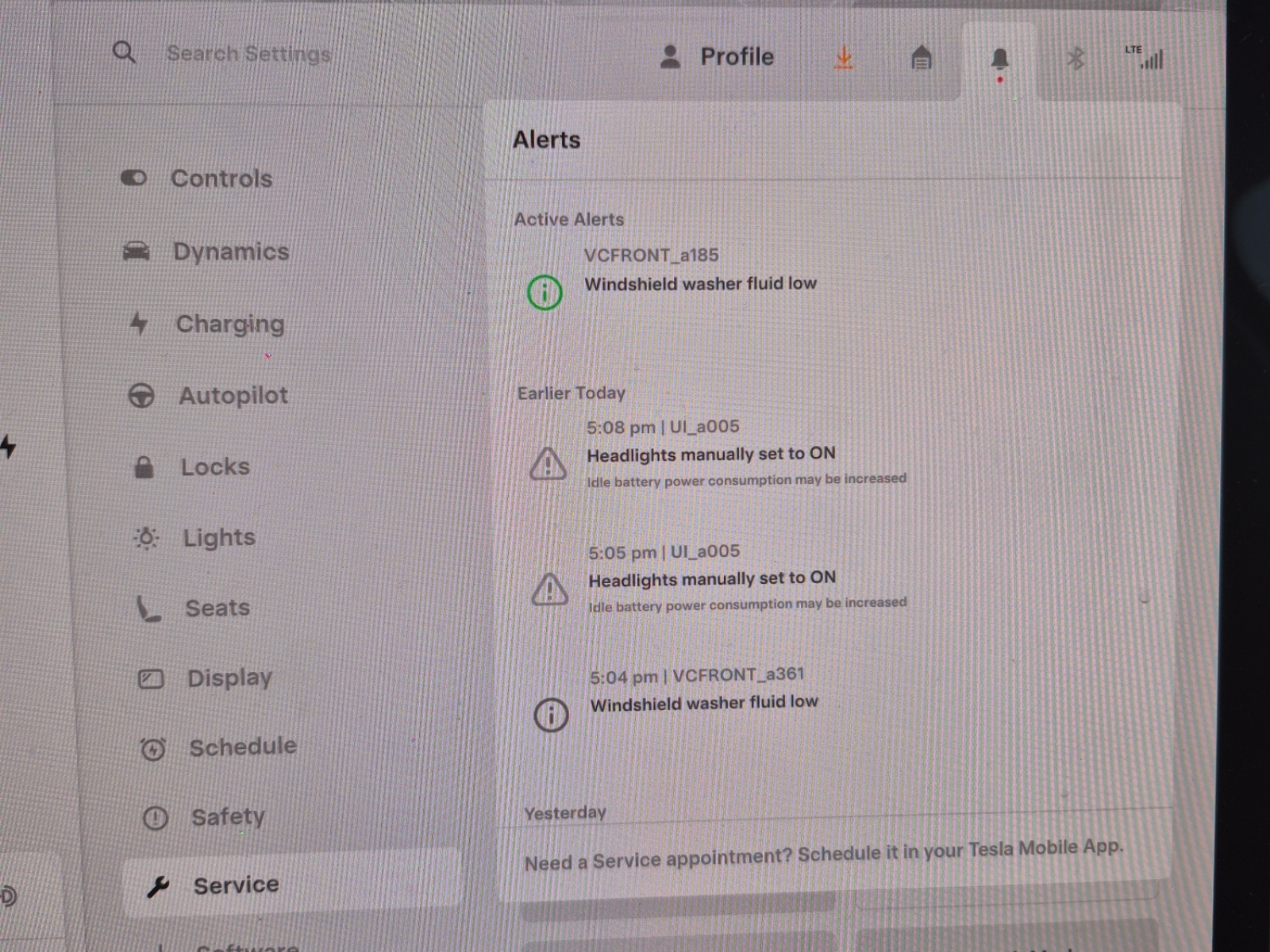Screen dimensions: 1270x952
Task: Tap the green info icon for active alert
Action: 545,292
